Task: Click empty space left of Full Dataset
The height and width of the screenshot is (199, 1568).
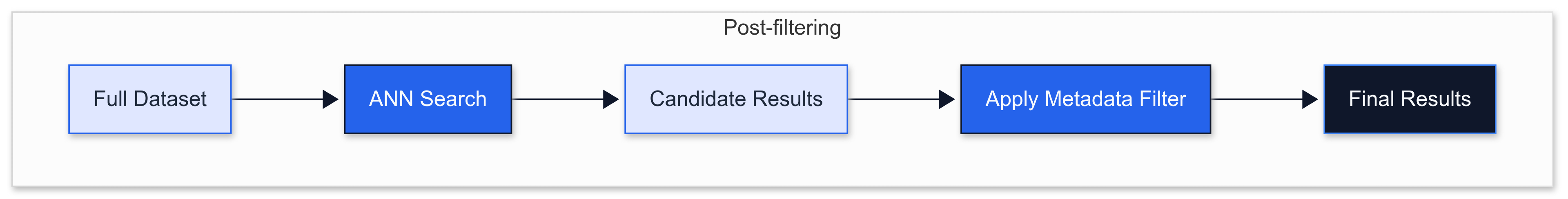Action: 40,99
